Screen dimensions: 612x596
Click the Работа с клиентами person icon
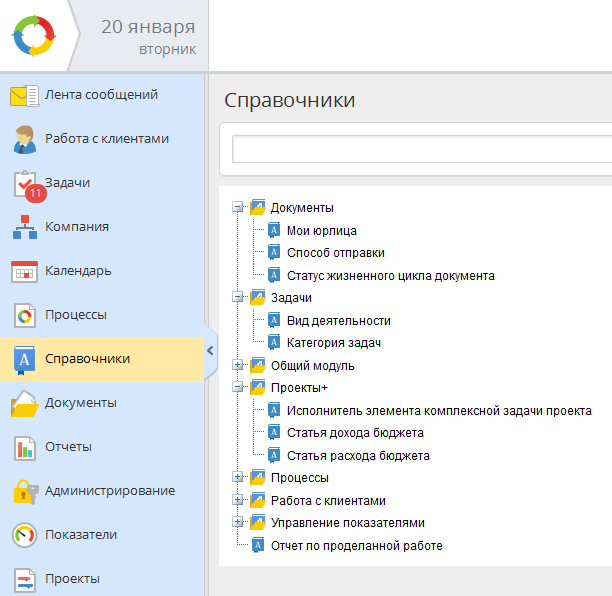pos(25,139)
